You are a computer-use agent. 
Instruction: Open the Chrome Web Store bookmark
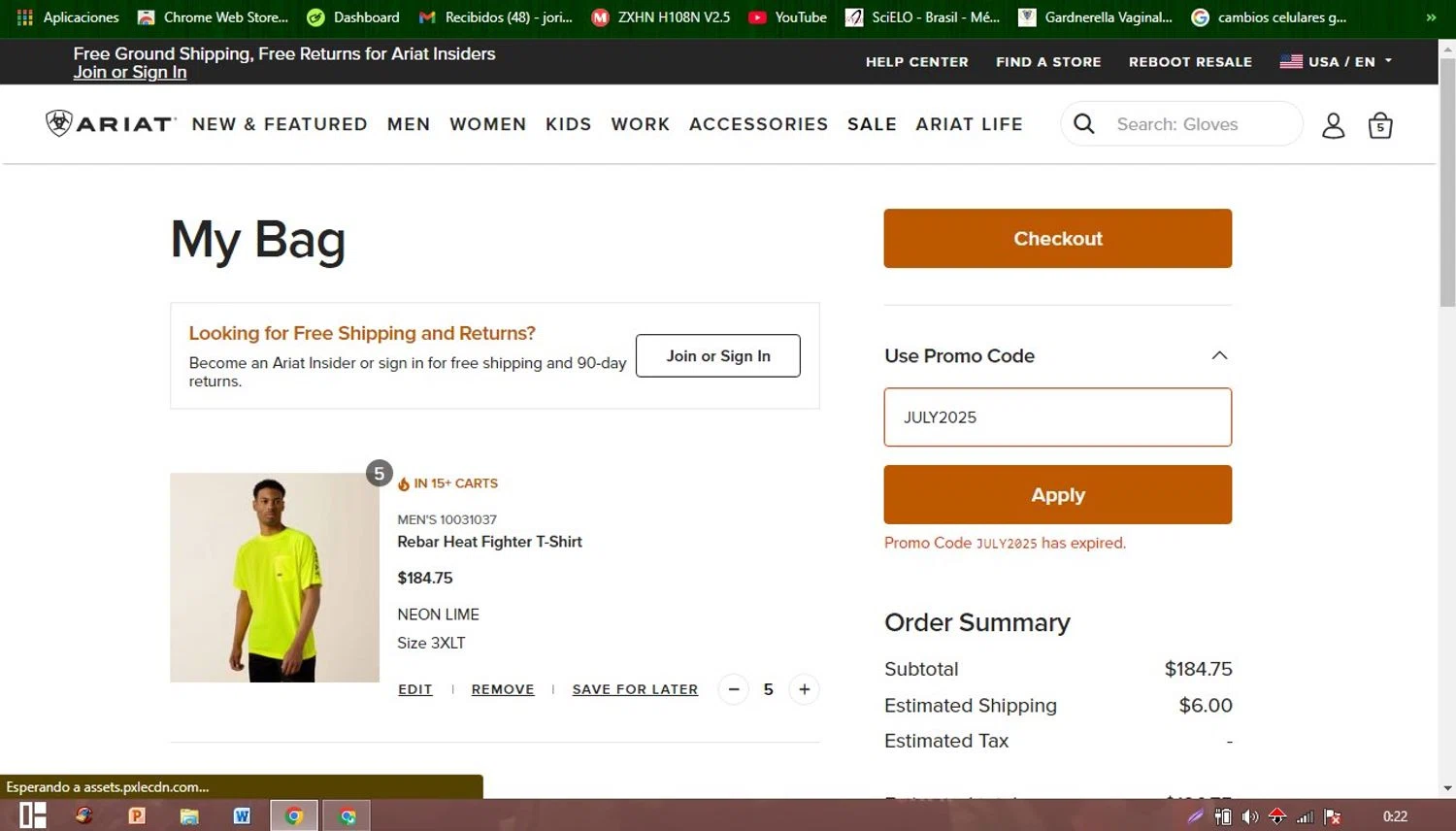click(214, 17)
